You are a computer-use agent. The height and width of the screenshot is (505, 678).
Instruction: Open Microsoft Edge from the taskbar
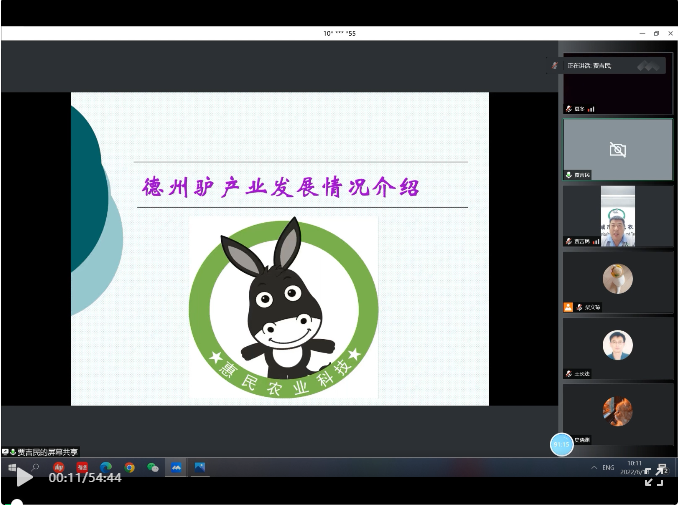(x=106, y=467)
